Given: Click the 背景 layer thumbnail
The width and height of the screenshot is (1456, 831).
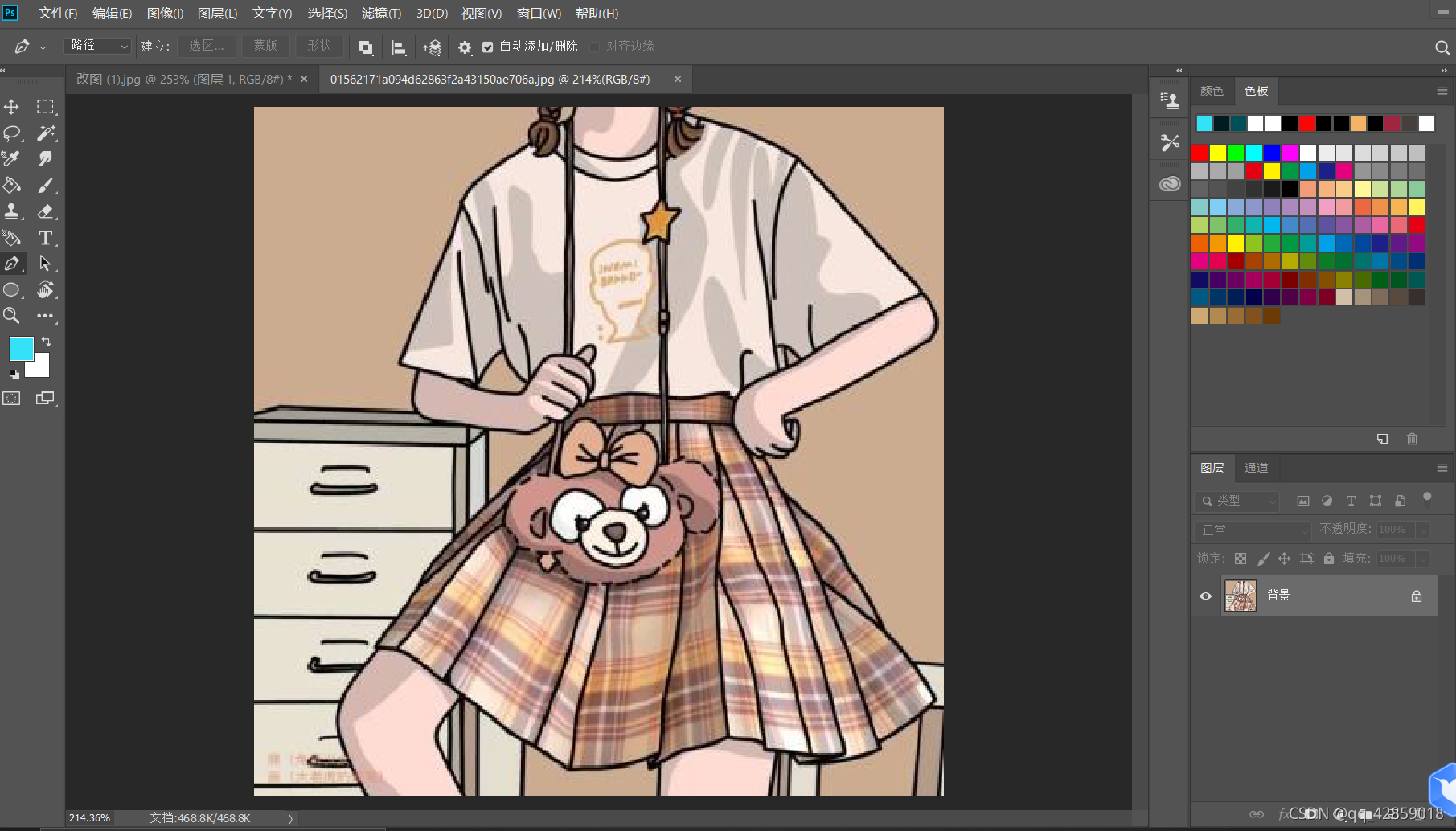Looking at the screenshot, I should pyautogui.click(x=1240, y=596).
